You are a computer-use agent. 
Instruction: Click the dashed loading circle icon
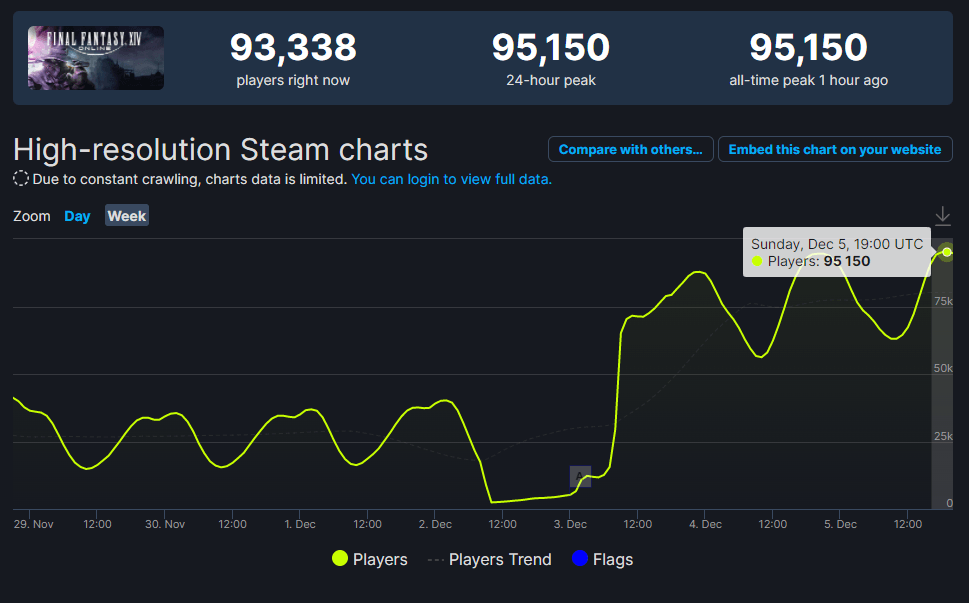pos(21,179)
